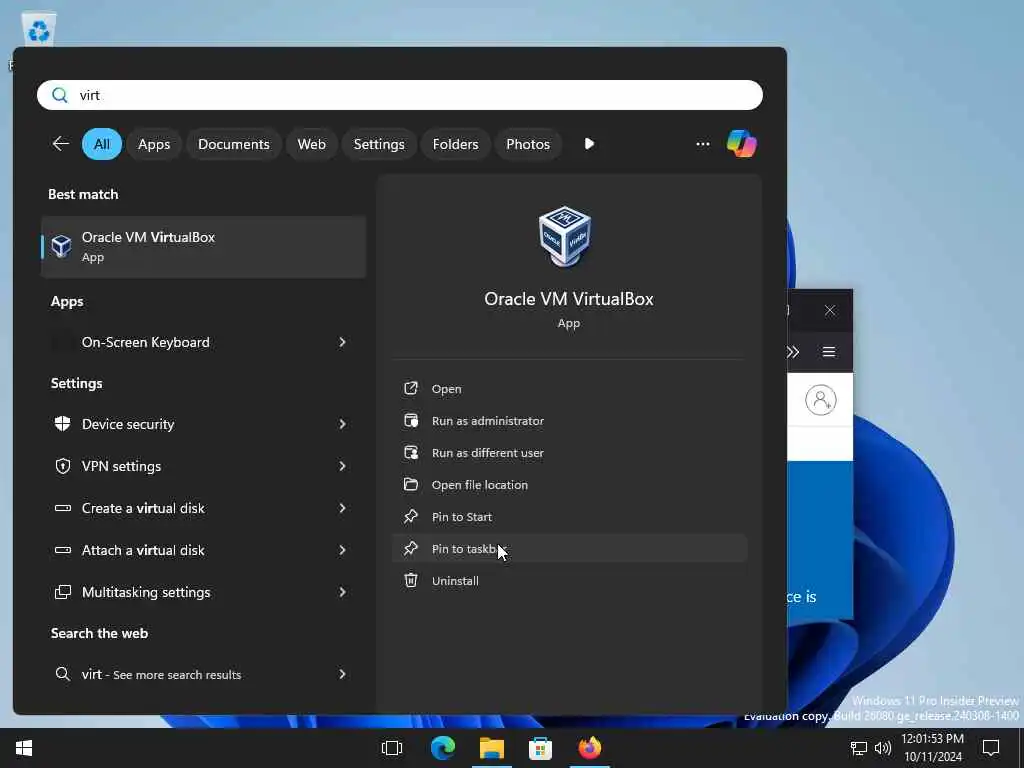This screenshot has height=768, width=1024.
Task: Click the Create a virtual disk drive icon
Action: click(x=63, y=508)
